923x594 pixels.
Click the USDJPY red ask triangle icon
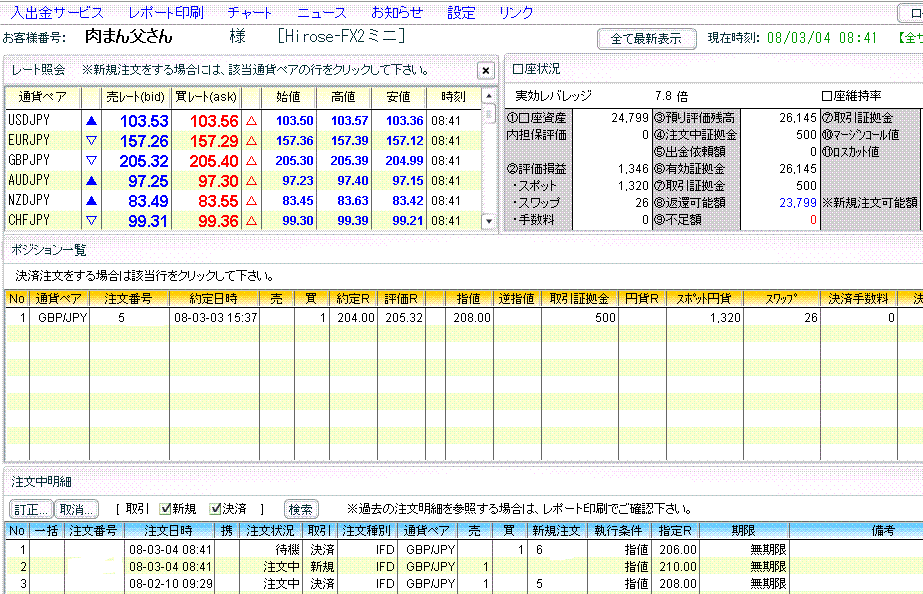[251, 121]
